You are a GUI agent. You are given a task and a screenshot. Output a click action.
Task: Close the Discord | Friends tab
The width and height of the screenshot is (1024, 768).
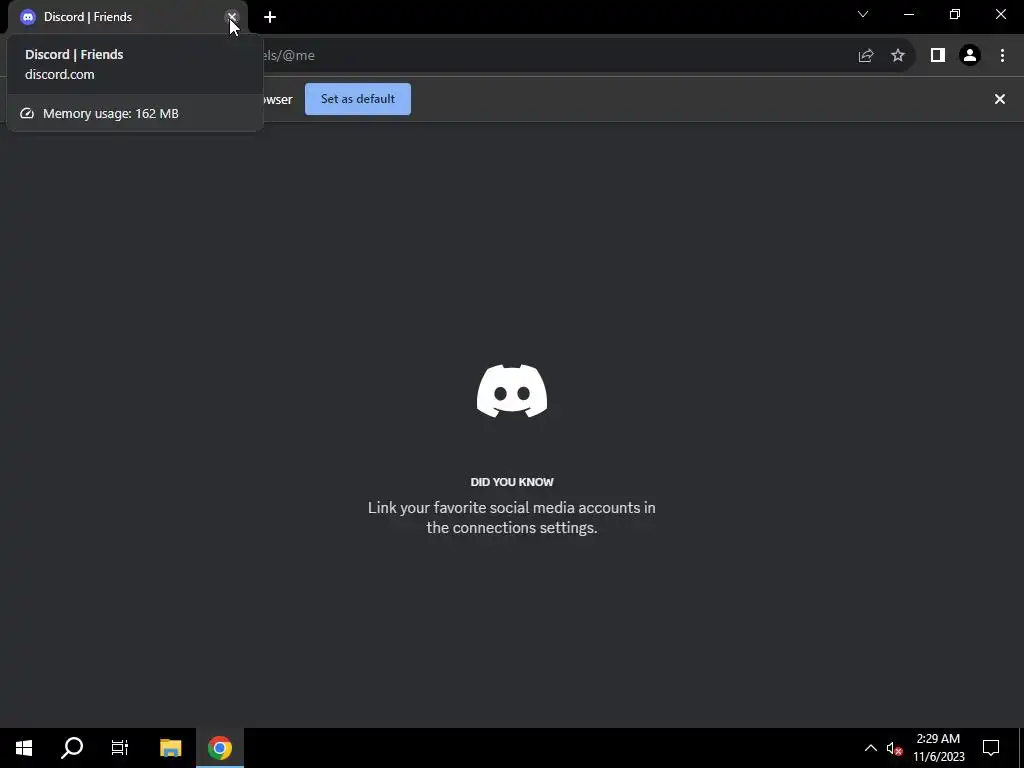point(232,17)
